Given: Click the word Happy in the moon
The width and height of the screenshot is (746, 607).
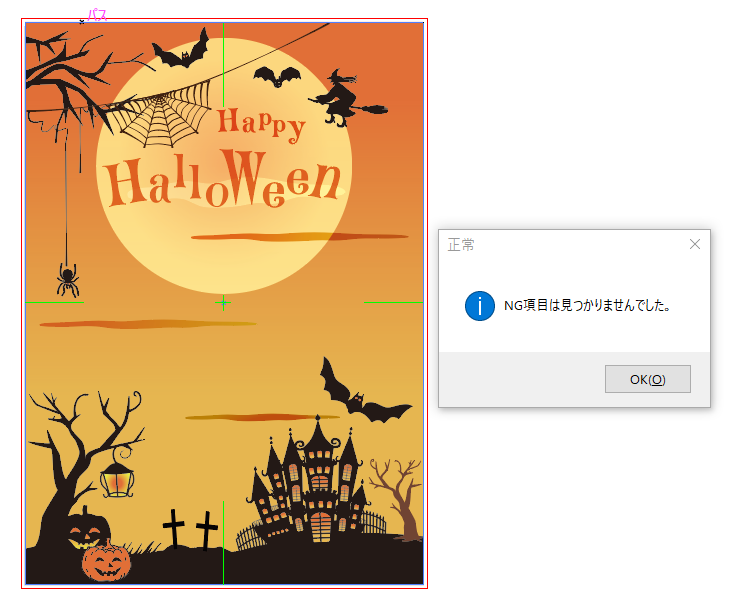Looking at the screenshot, I should (260, 123).
